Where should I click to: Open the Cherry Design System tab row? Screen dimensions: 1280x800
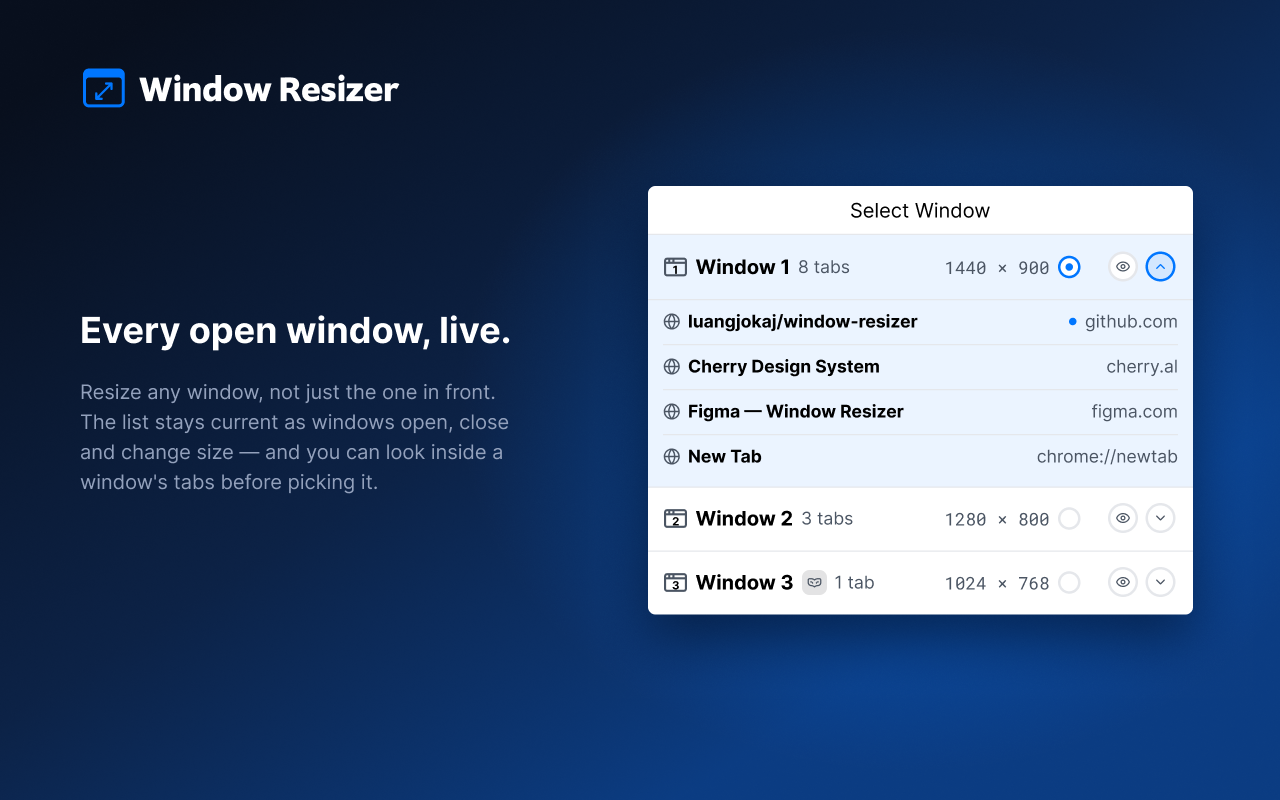pyautogui.click(x=920, y=367)
